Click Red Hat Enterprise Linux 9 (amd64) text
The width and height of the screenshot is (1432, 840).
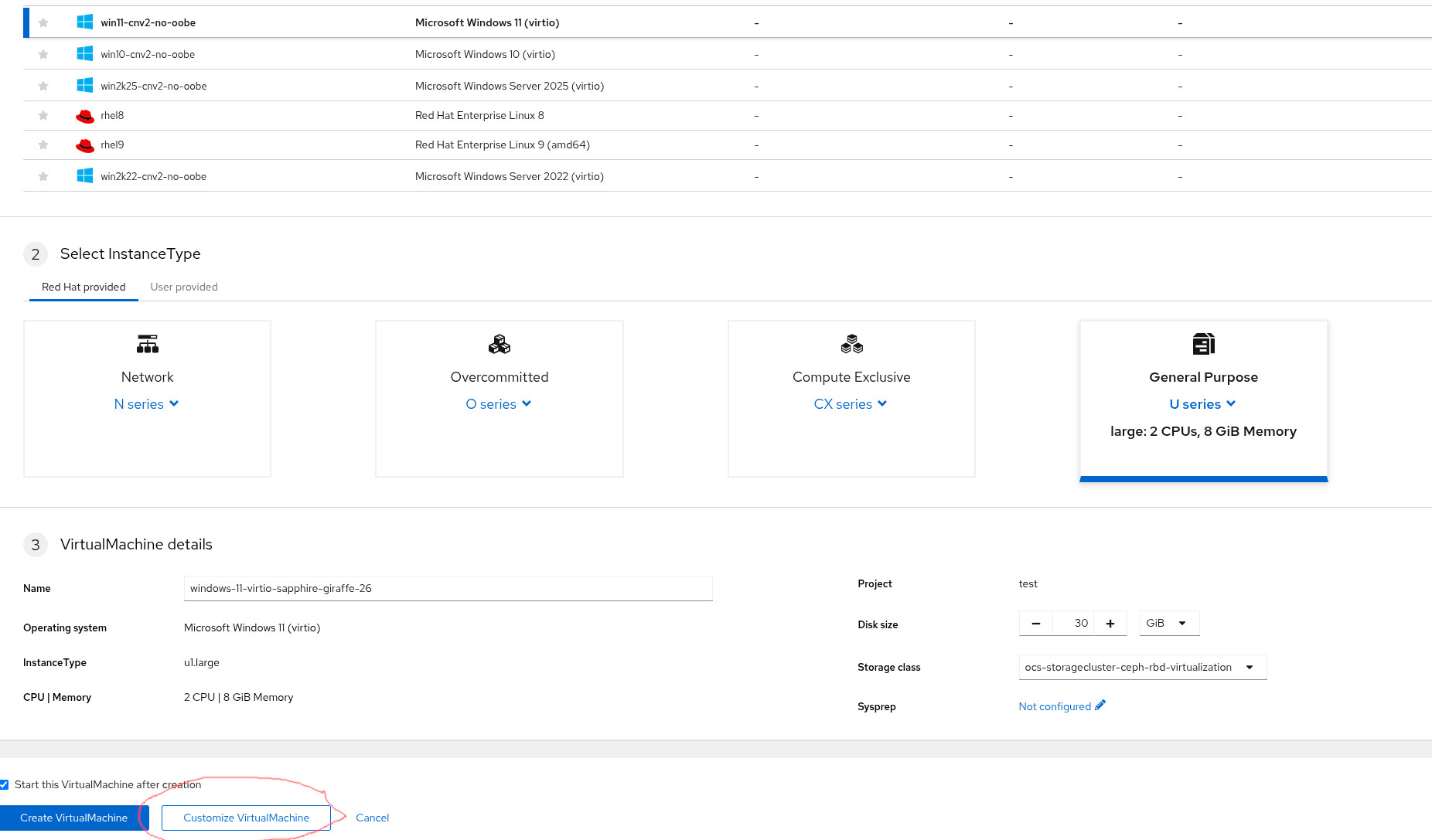[x=503, y=145]
